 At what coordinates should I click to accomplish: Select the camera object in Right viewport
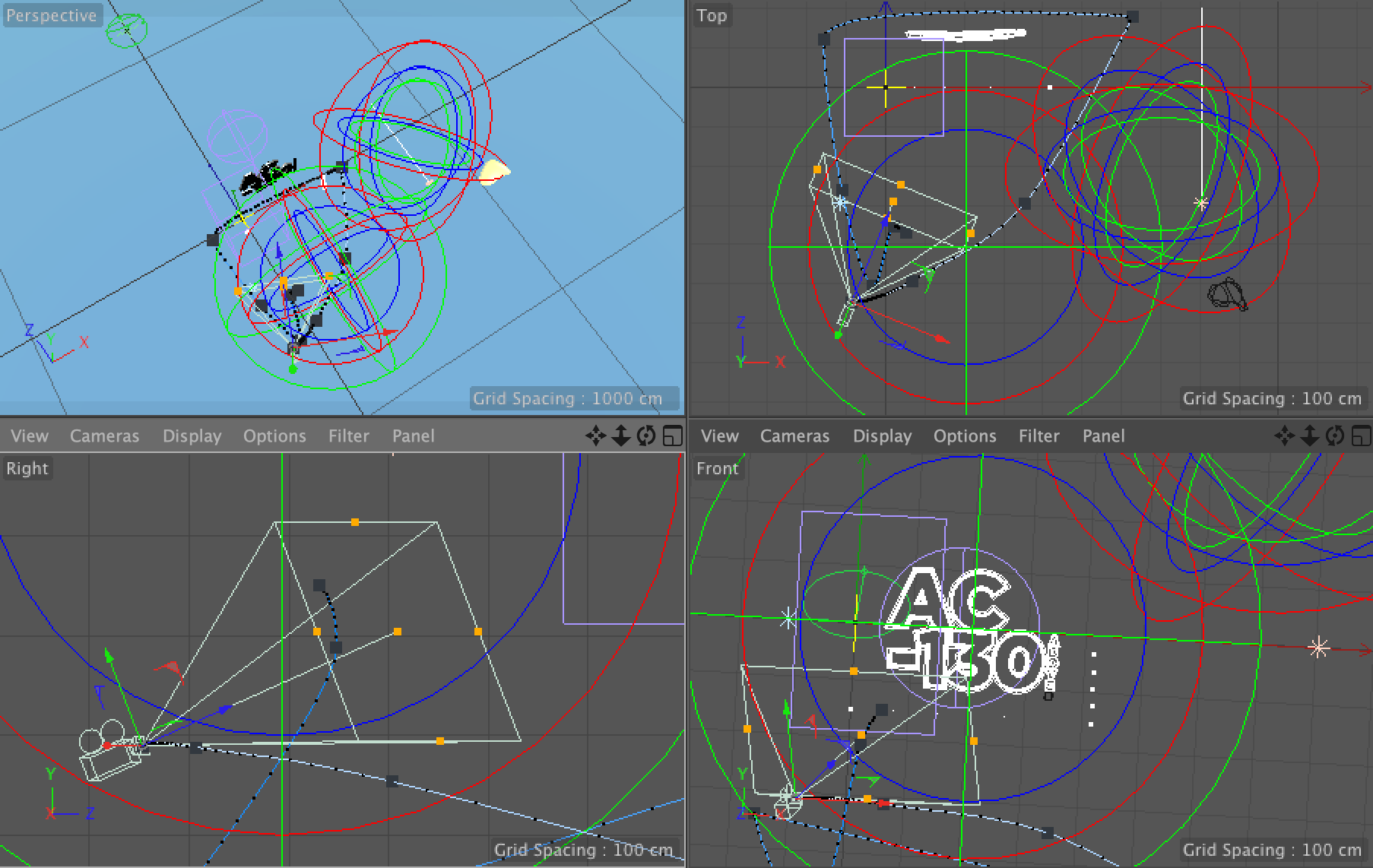click(111, 750)
